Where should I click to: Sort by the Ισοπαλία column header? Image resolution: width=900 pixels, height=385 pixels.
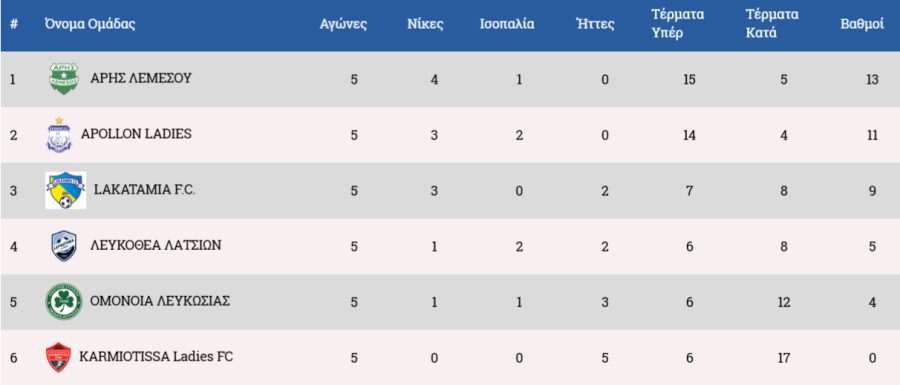click(x=507, y=25)
